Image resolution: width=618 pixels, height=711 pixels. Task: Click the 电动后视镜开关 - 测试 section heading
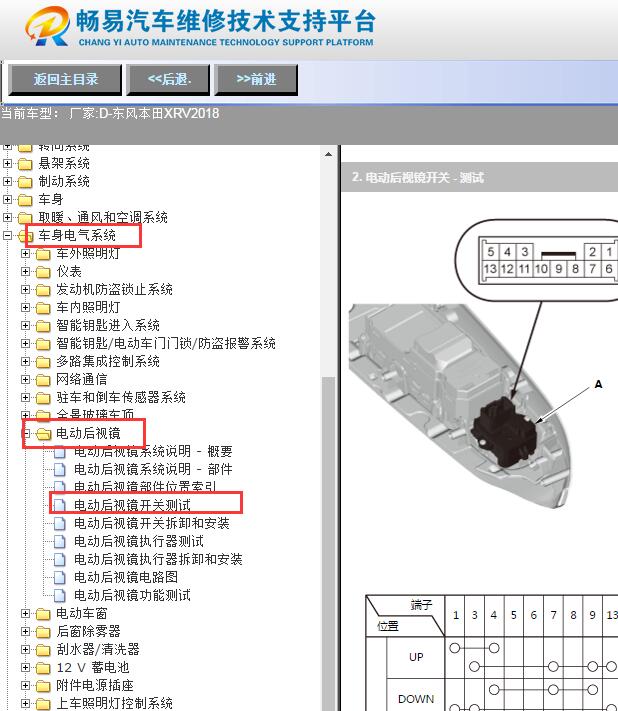click(418, 177)
